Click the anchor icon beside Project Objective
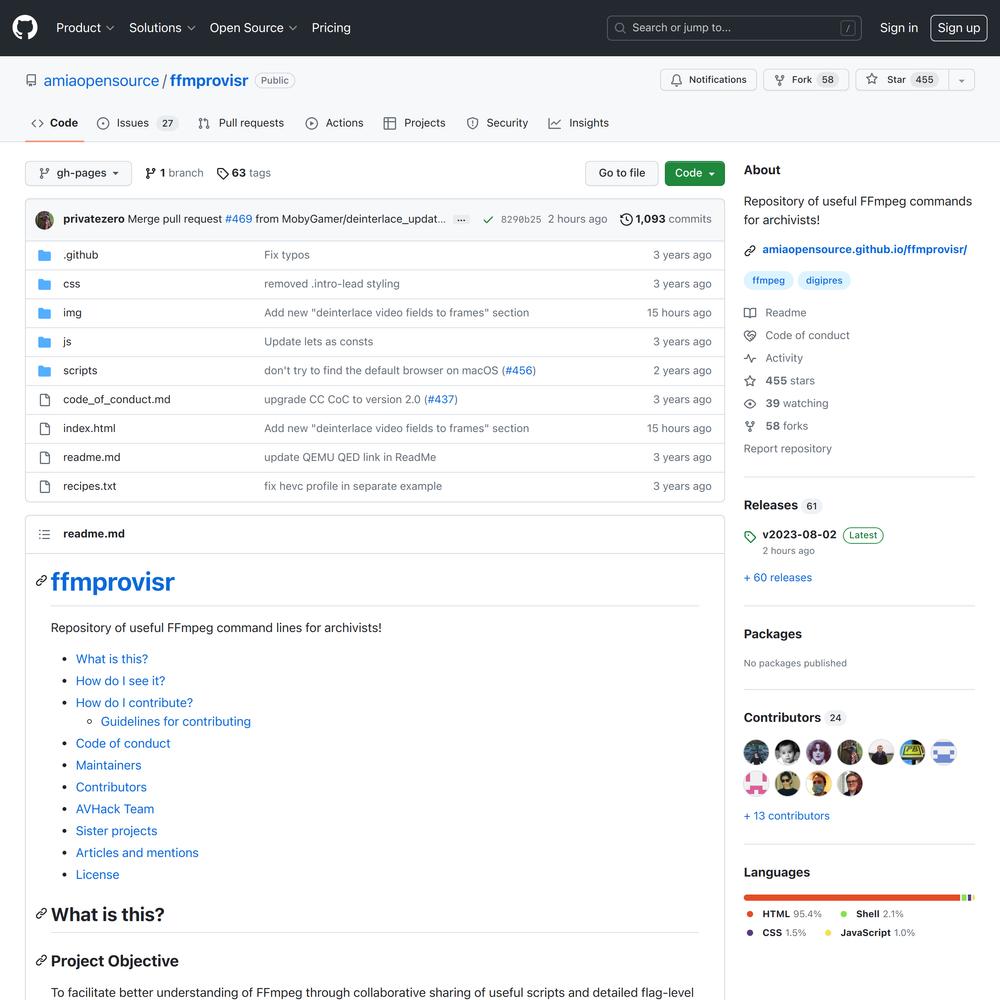The height and width of the screenshot is (1000, 1000). (x=41, y=960)
